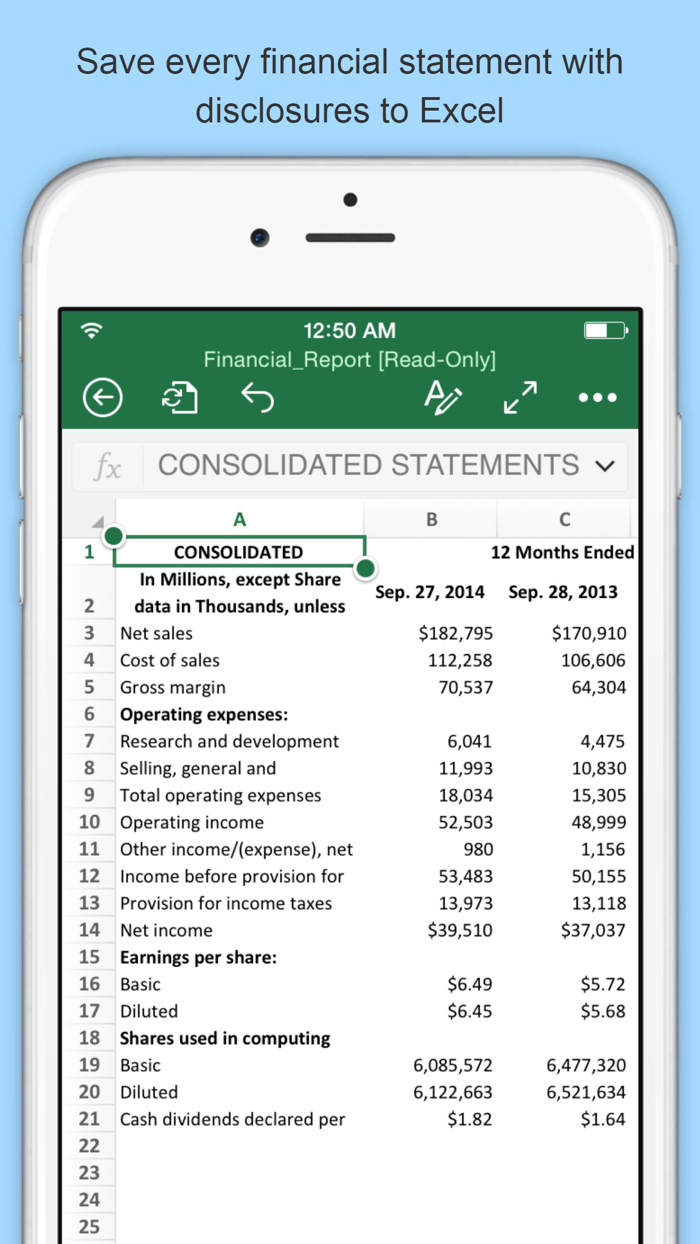Select column C header
This screenshot has height=1244, width=700.
[565, 519]
